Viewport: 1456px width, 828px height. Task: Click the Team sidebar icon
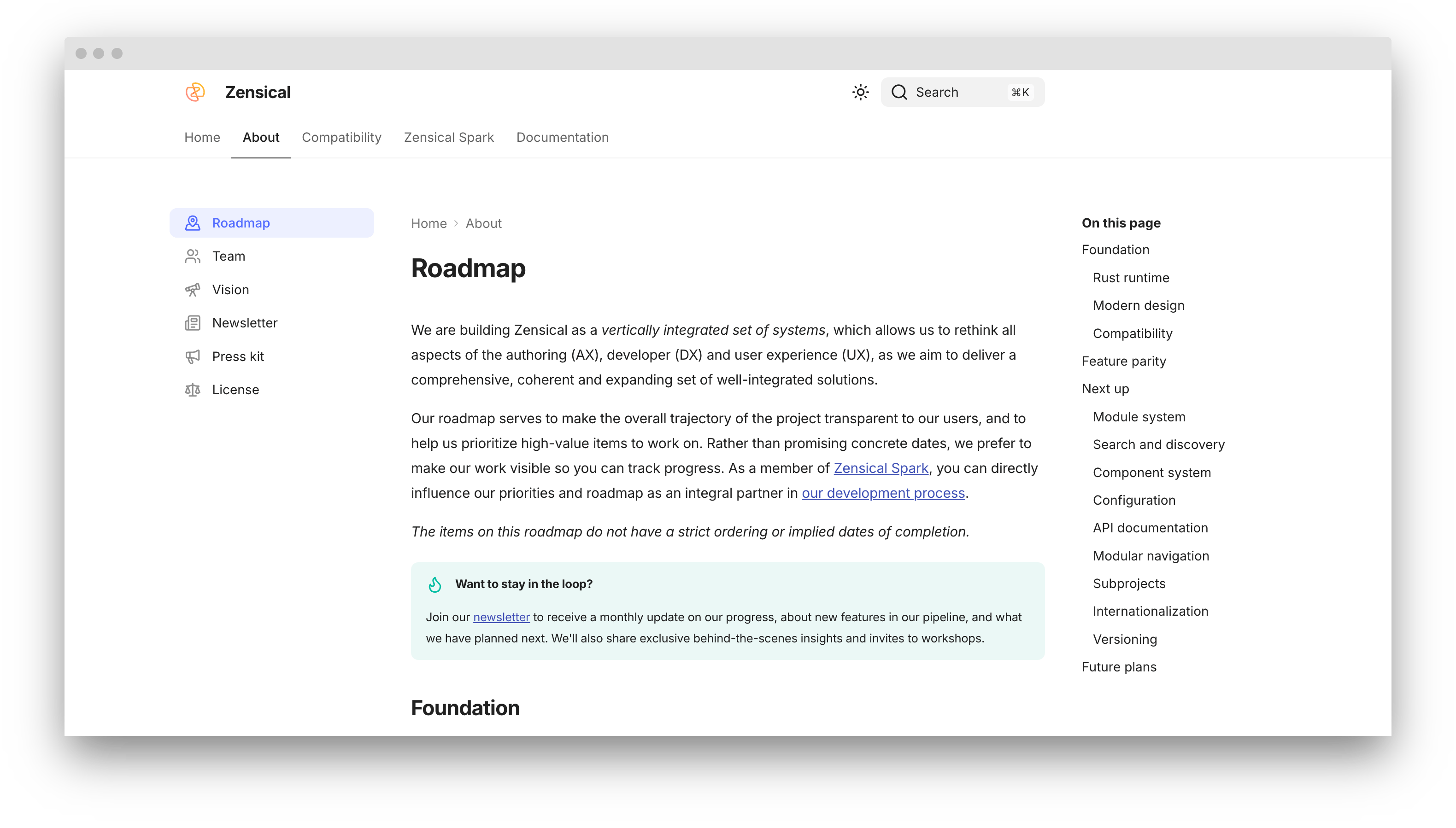pyautogui.click(x=192, y=256)
